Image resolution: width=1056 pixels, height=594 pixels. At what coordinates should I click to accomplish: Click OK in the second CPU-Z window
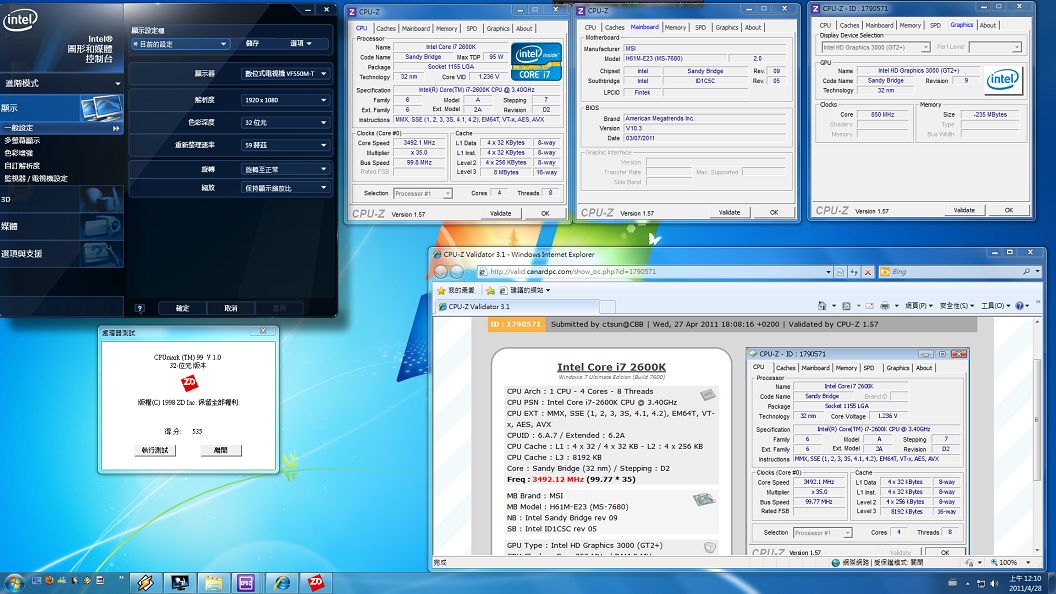click(774, 212)
